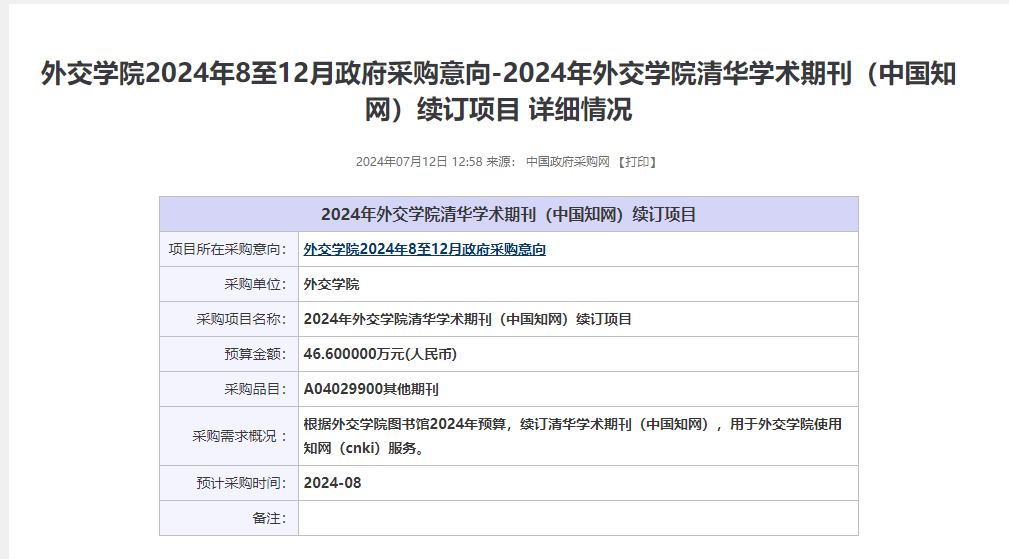Select the expected purchase date 2024-08
This screenshot has height=559, width=1009.
tap(332, 483)
